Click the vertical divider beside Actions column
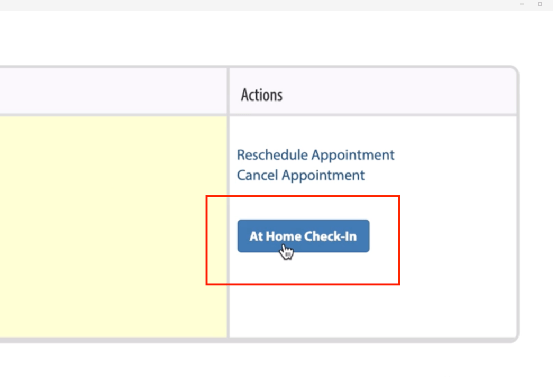Screen dimensions: 553x377 229,203
